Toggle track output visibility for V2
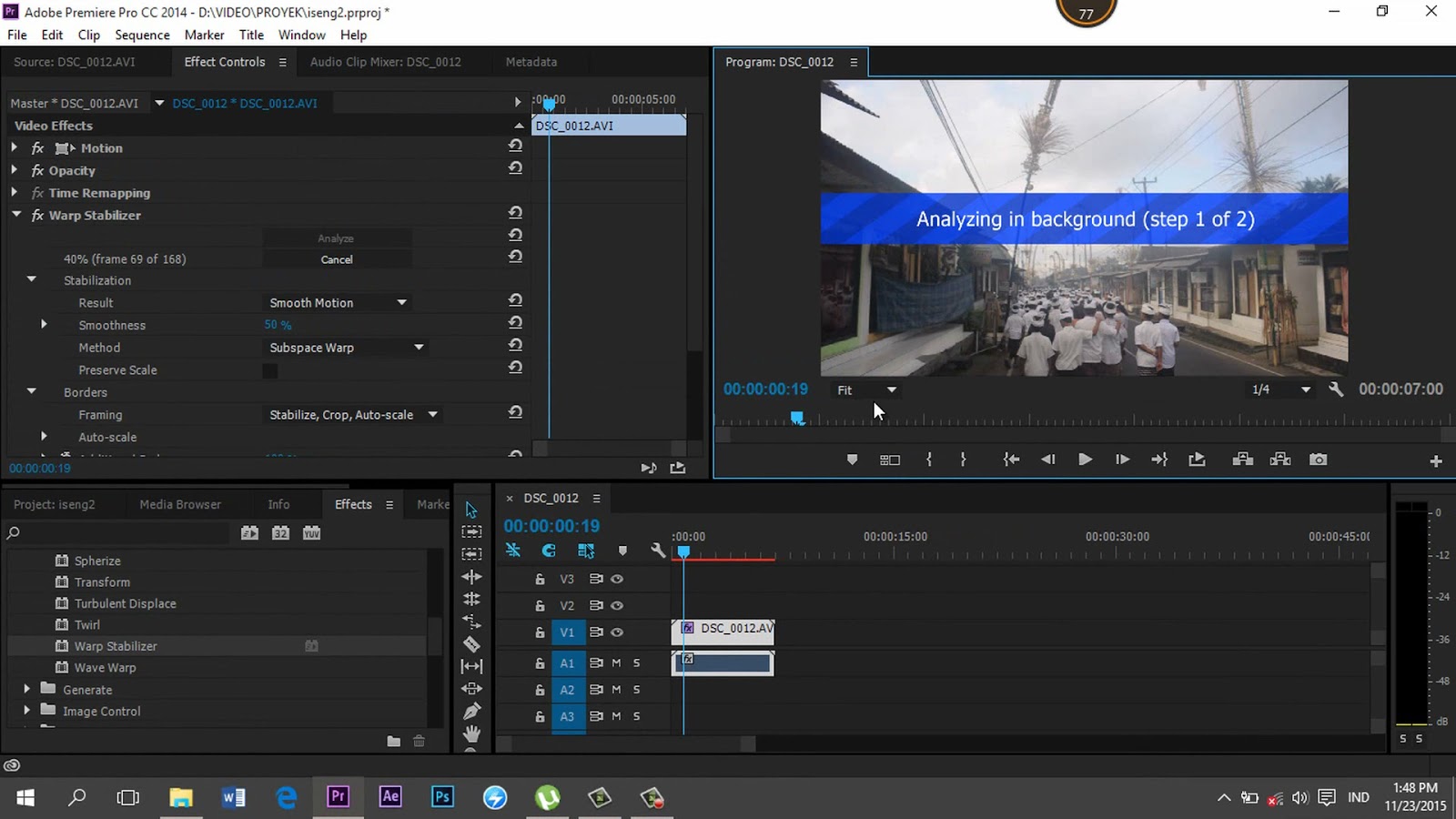 click(x=617, y=605)
